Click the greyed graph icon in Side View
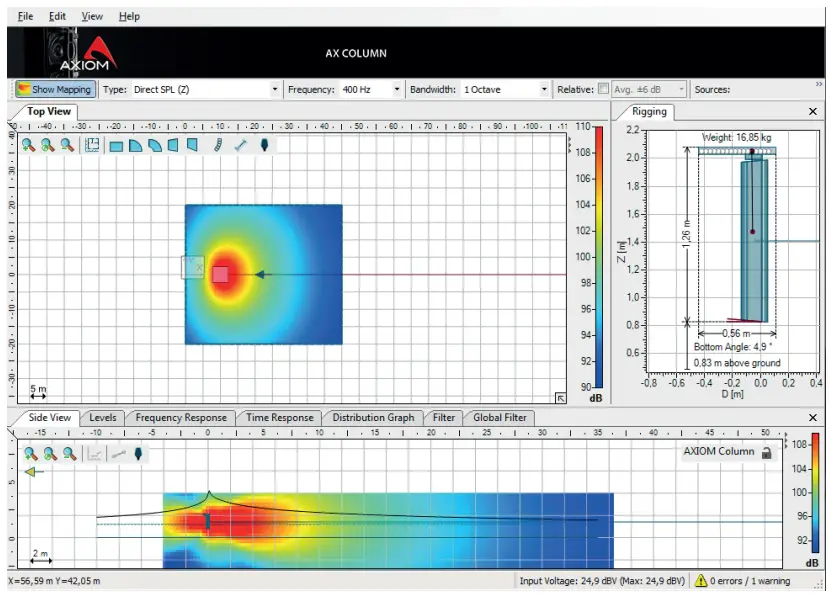This screenshot has height=596, width=839. [x=94, y=454]
